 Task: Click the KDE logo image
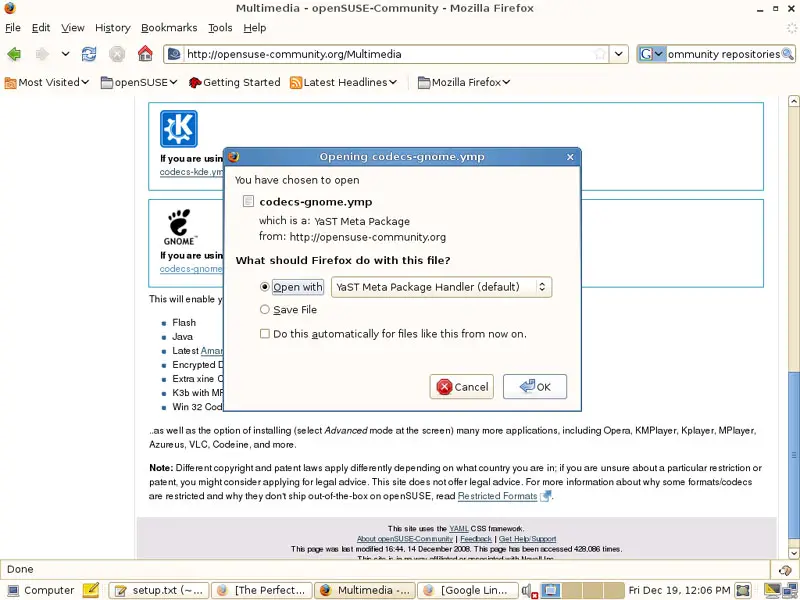click(179, 129)
